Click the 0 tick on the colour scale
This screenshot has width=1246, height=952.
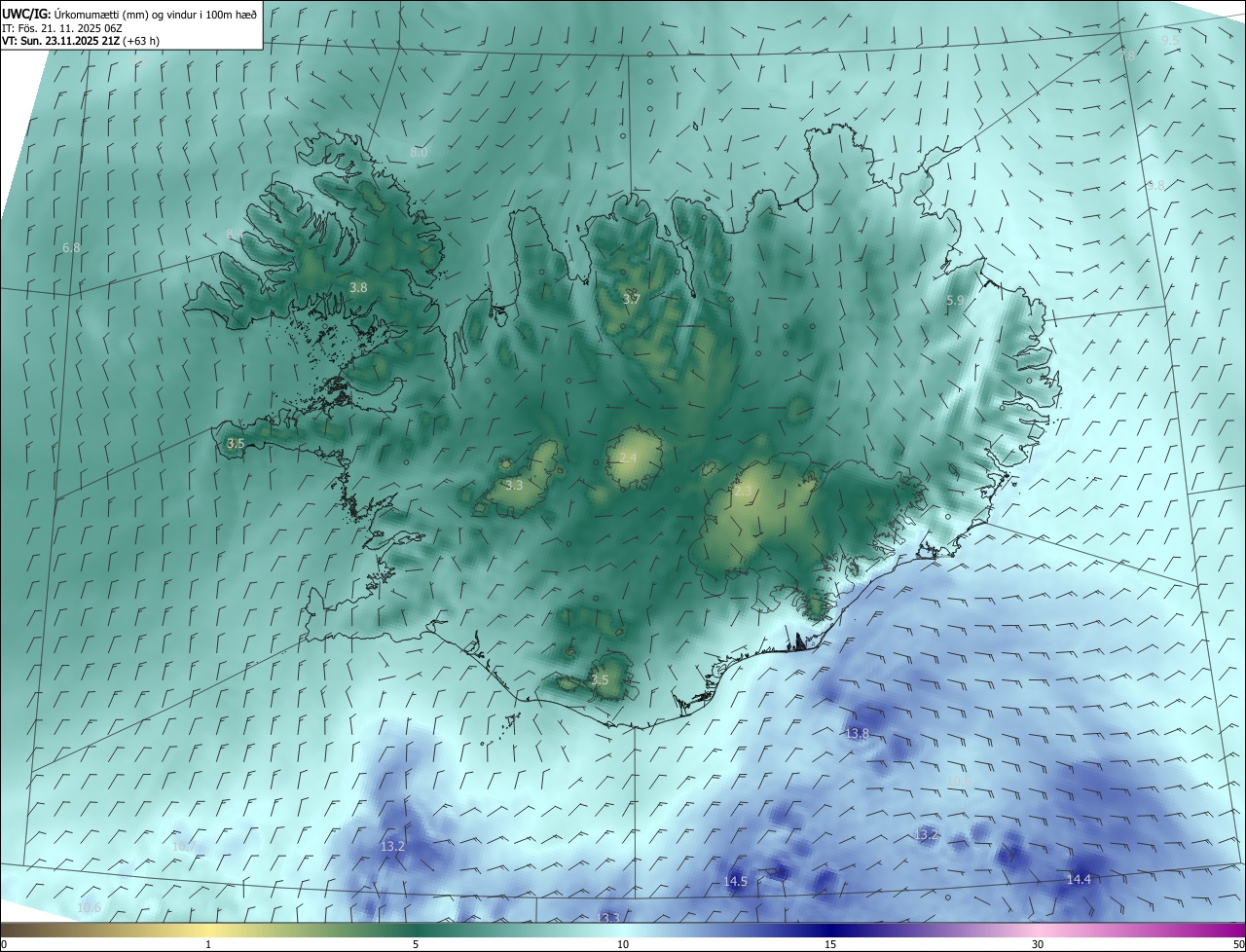[4, 944]
